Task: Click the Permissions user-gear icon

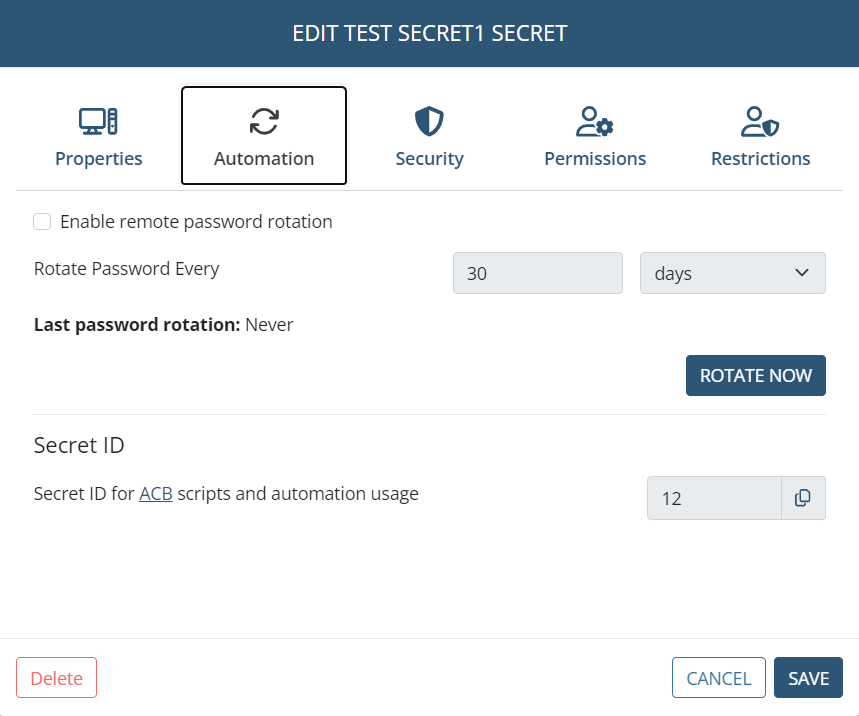Action: tap(595, 122)
